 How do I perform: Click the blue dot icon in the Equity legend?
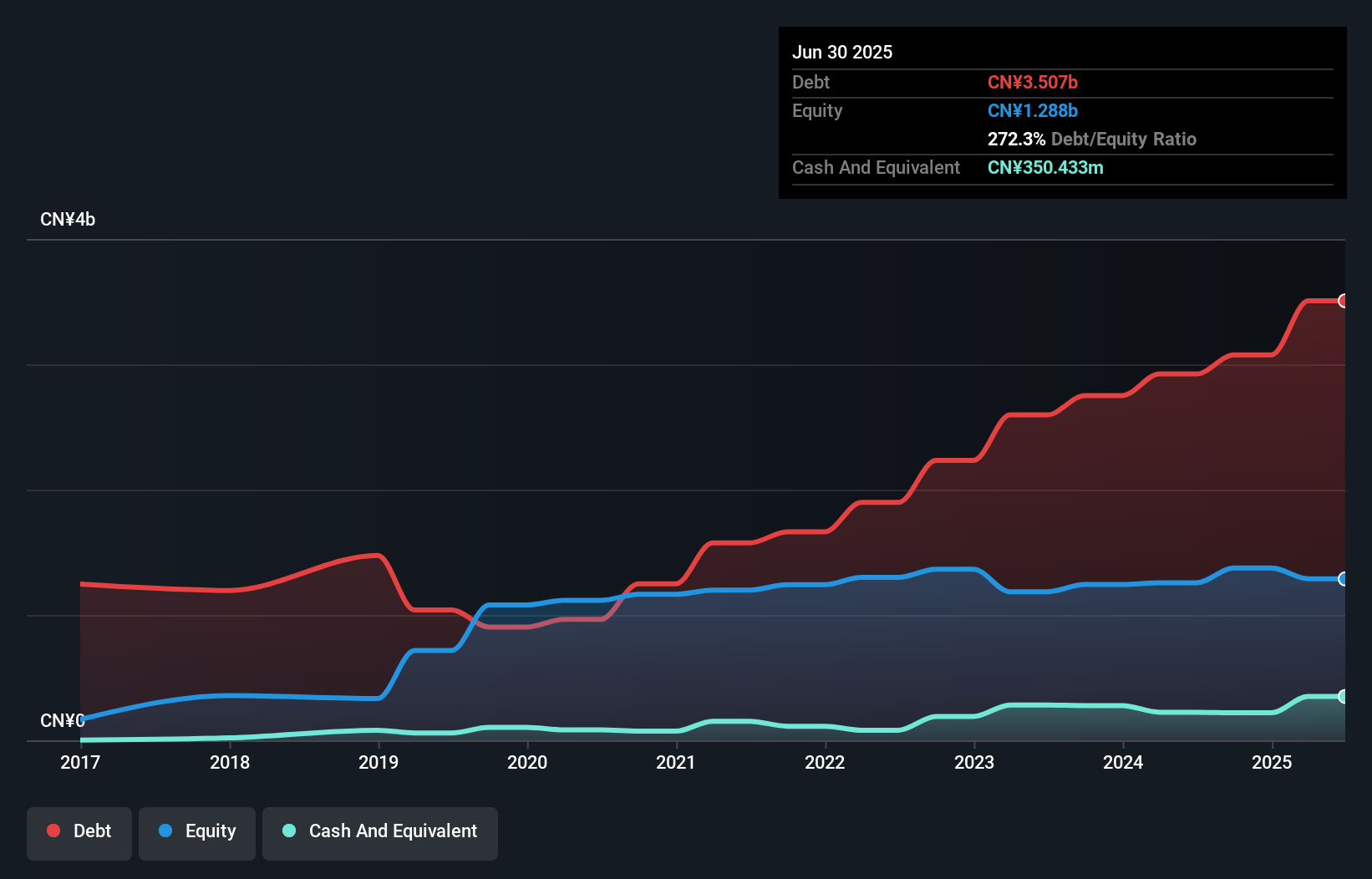[x=166, y=831]
